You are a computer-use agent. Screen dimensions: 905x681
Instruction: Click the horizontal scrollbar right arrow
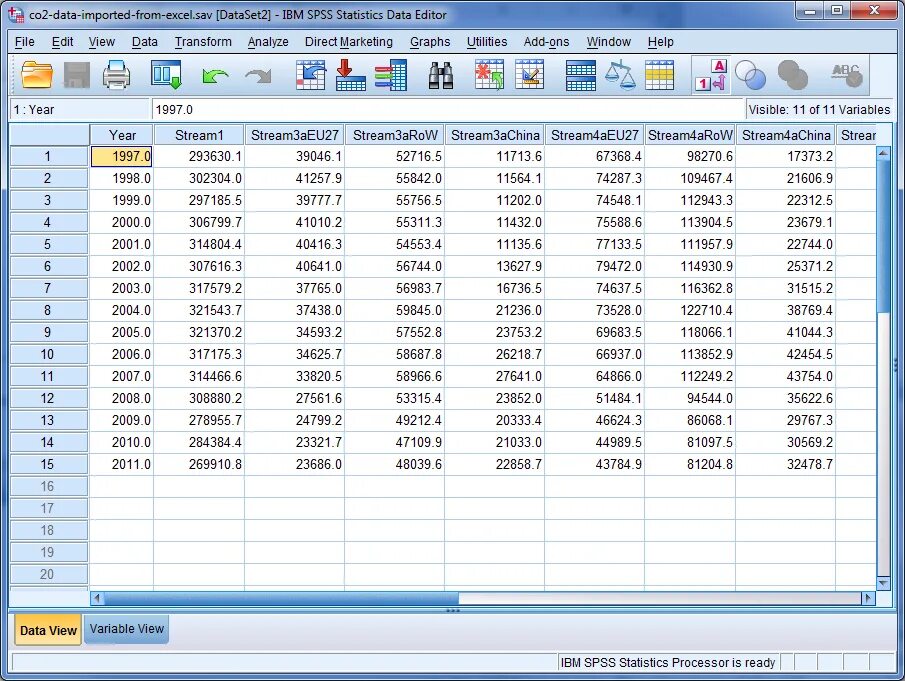pos(867,598)
